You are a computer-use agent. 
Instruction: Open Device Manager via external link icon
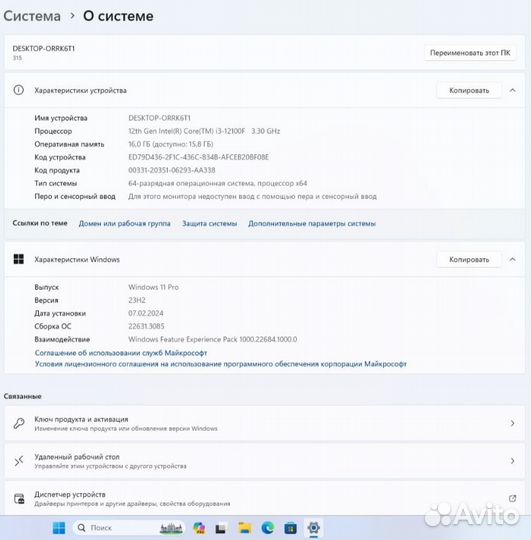pyautogui.click(x=512, y=498)
